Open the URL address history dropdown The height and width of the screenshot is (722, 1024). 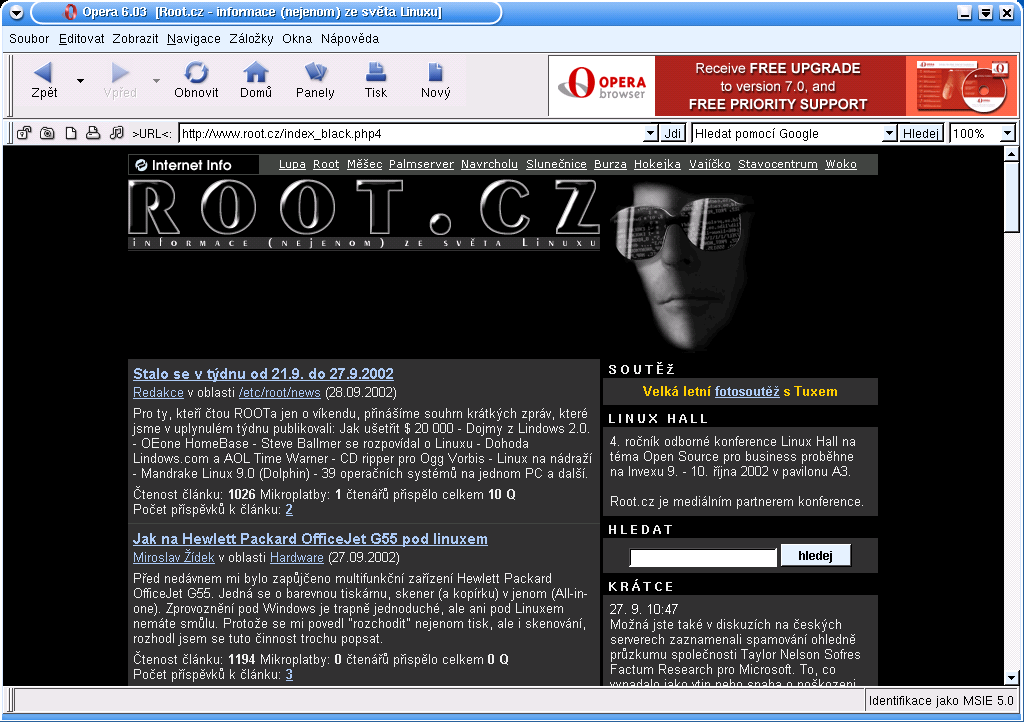coord(650,133)
